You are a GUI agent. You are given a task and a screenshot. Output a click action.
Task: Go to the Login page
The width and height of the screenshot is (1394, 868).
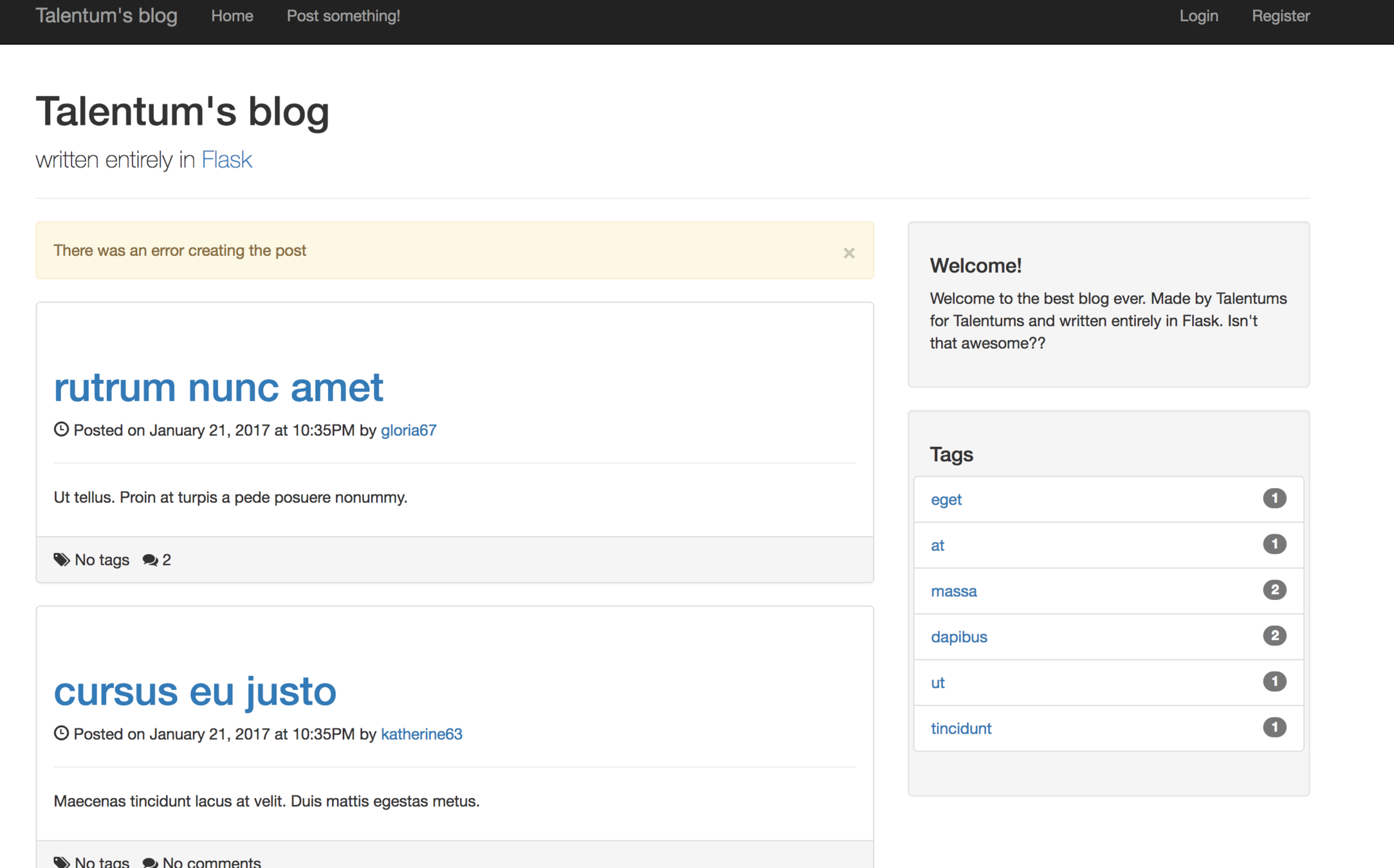coord(1198,16)
